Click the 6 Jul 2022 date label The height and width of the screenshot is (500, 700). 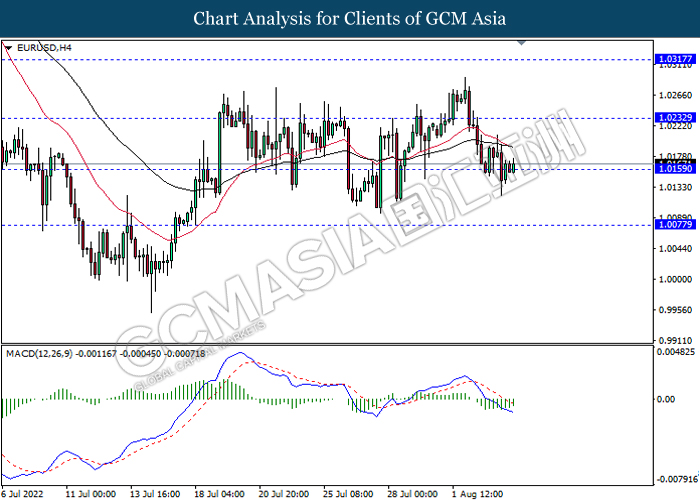[x=23, y=494]
